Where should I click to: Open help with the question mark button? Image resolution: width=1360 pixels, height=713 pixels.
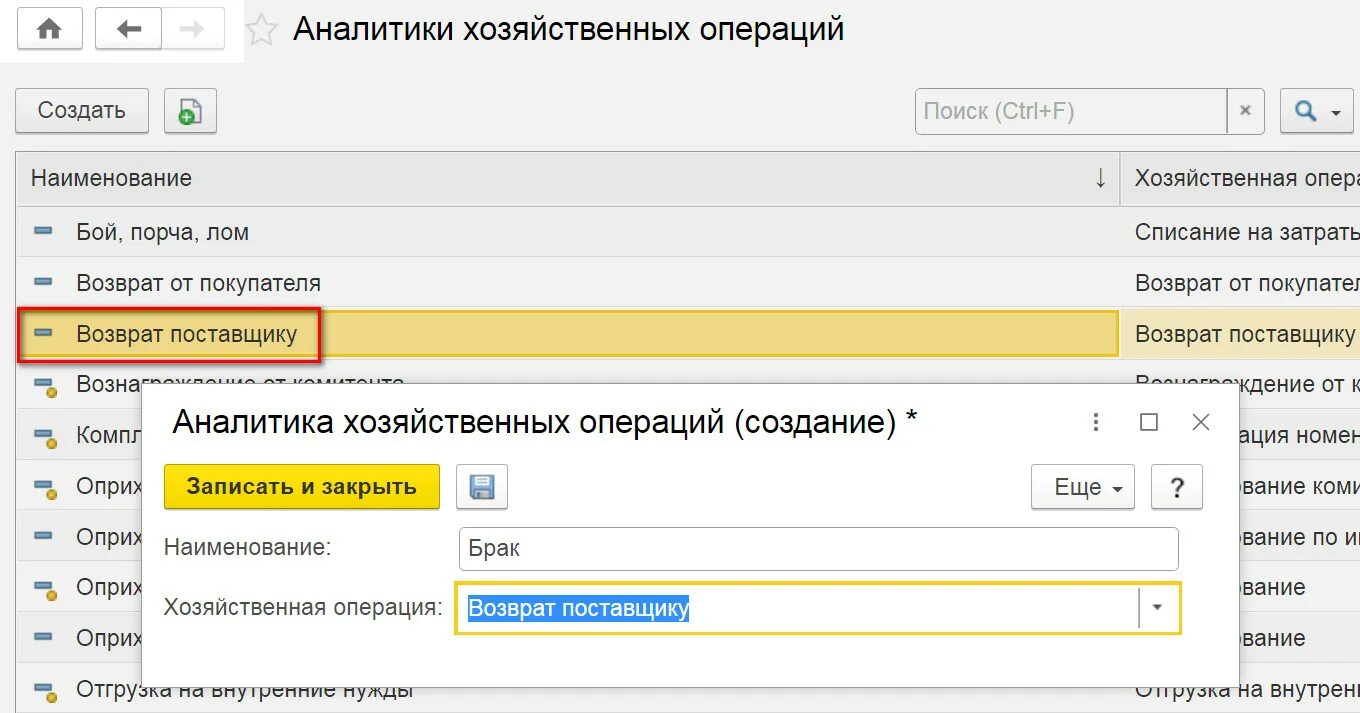pos(1177,487)
